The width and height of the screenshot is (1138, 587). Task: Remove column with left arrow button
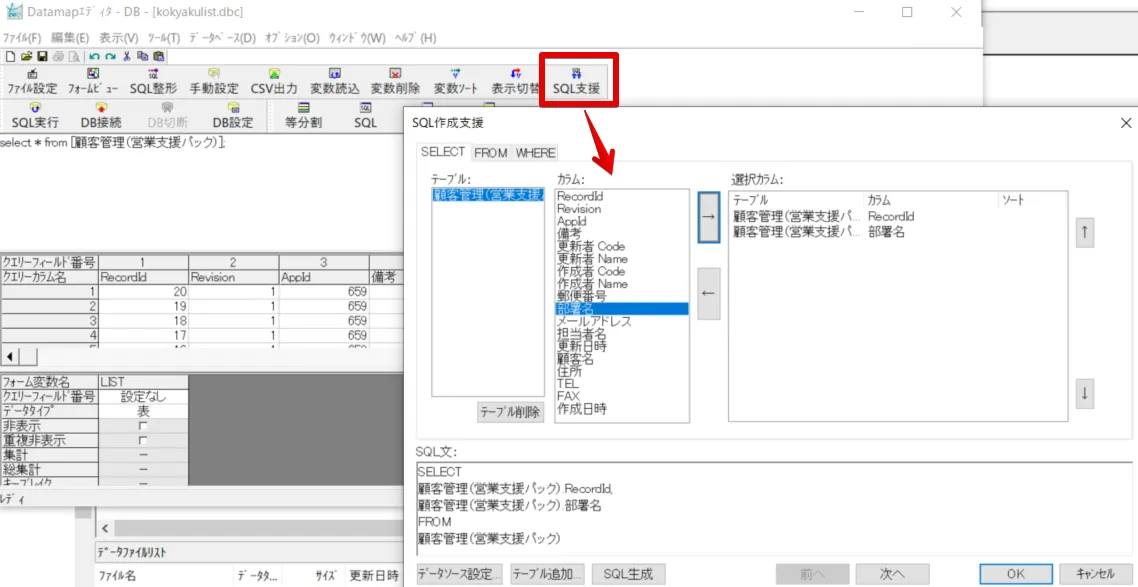coord(708,293)
